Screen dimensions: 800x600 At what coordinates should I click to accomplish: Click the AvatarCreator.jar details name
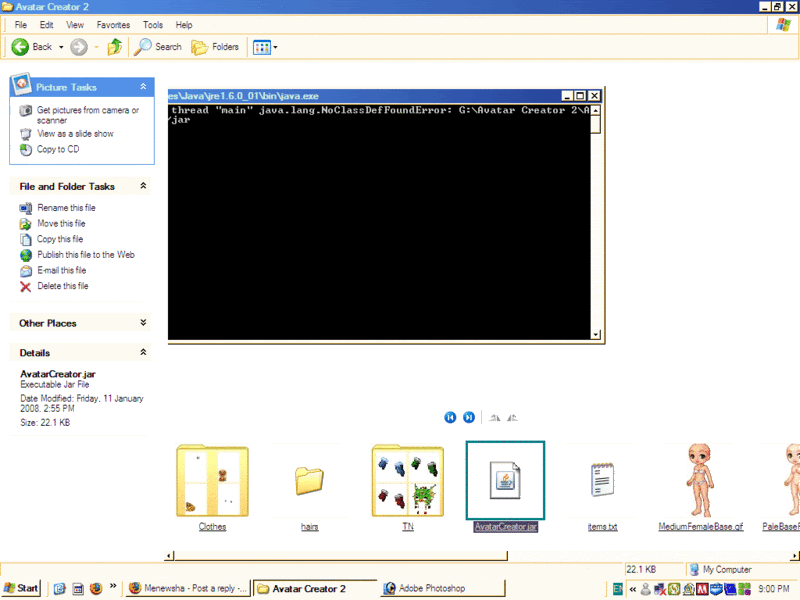coord(58,374)
